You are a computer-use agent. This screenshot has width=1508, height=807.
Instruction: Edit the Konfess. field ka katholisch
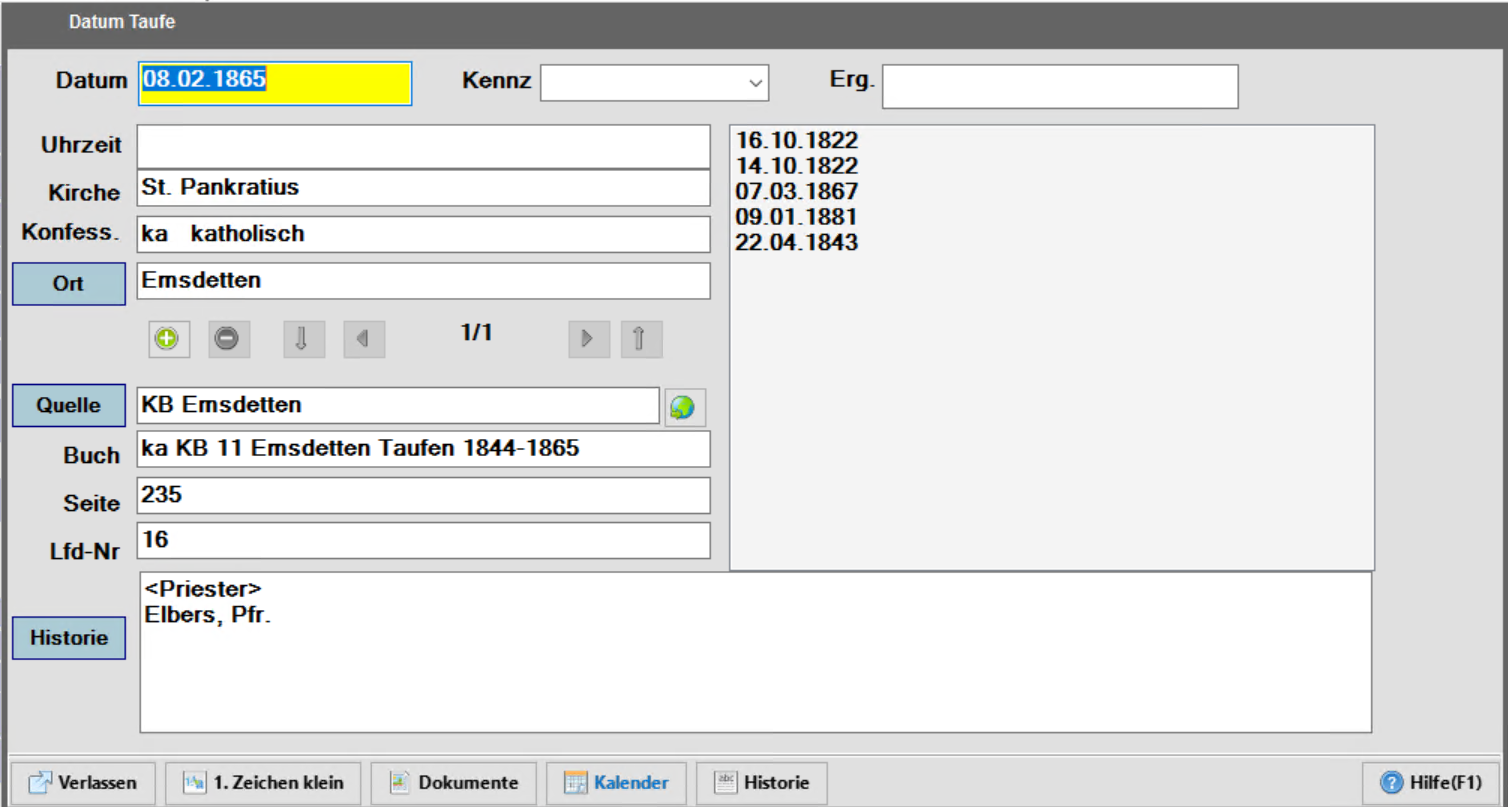click(424, 235)
